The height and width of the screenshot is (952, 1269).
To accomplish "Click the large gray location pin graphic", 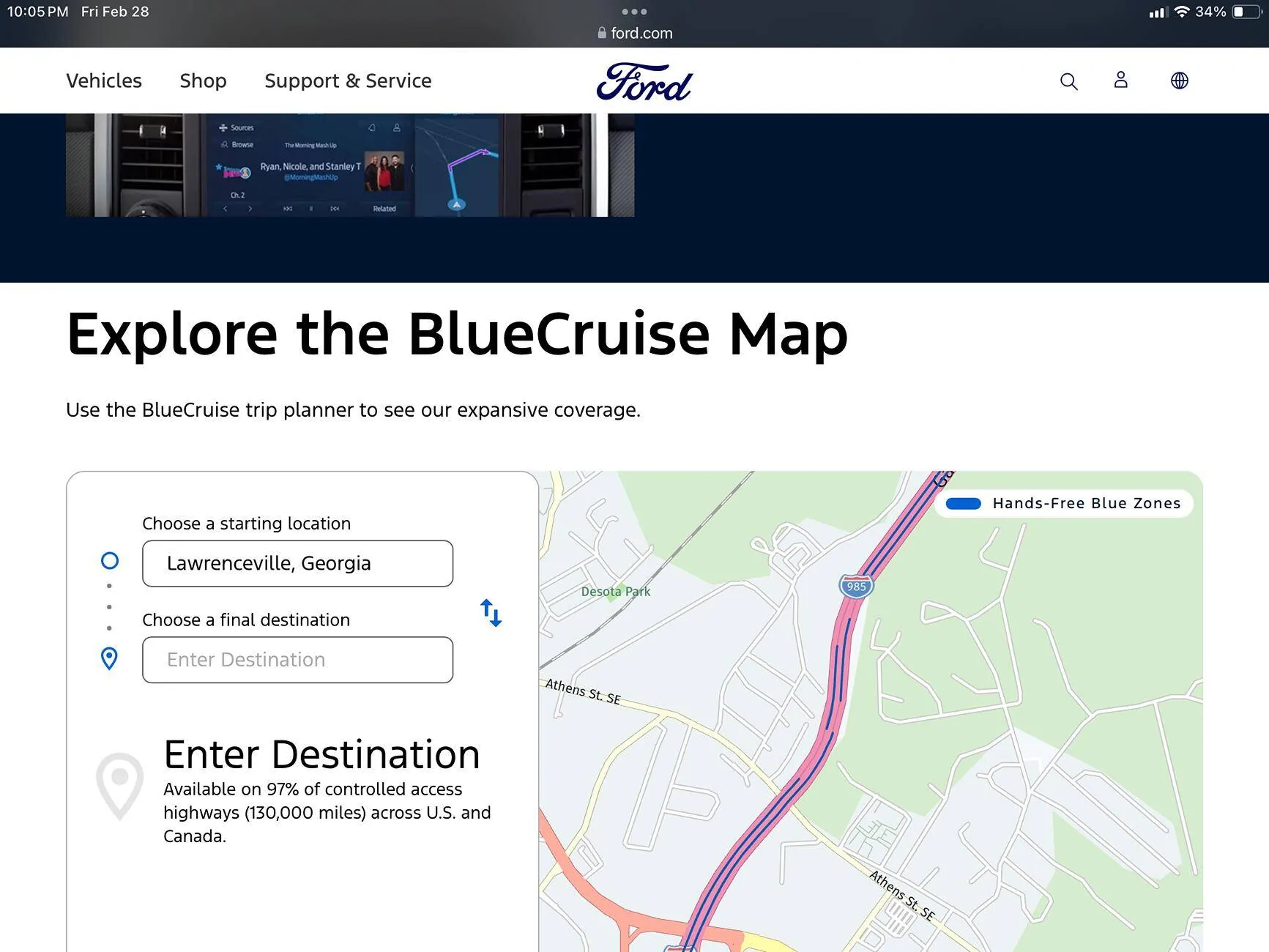I will point(119,785).
